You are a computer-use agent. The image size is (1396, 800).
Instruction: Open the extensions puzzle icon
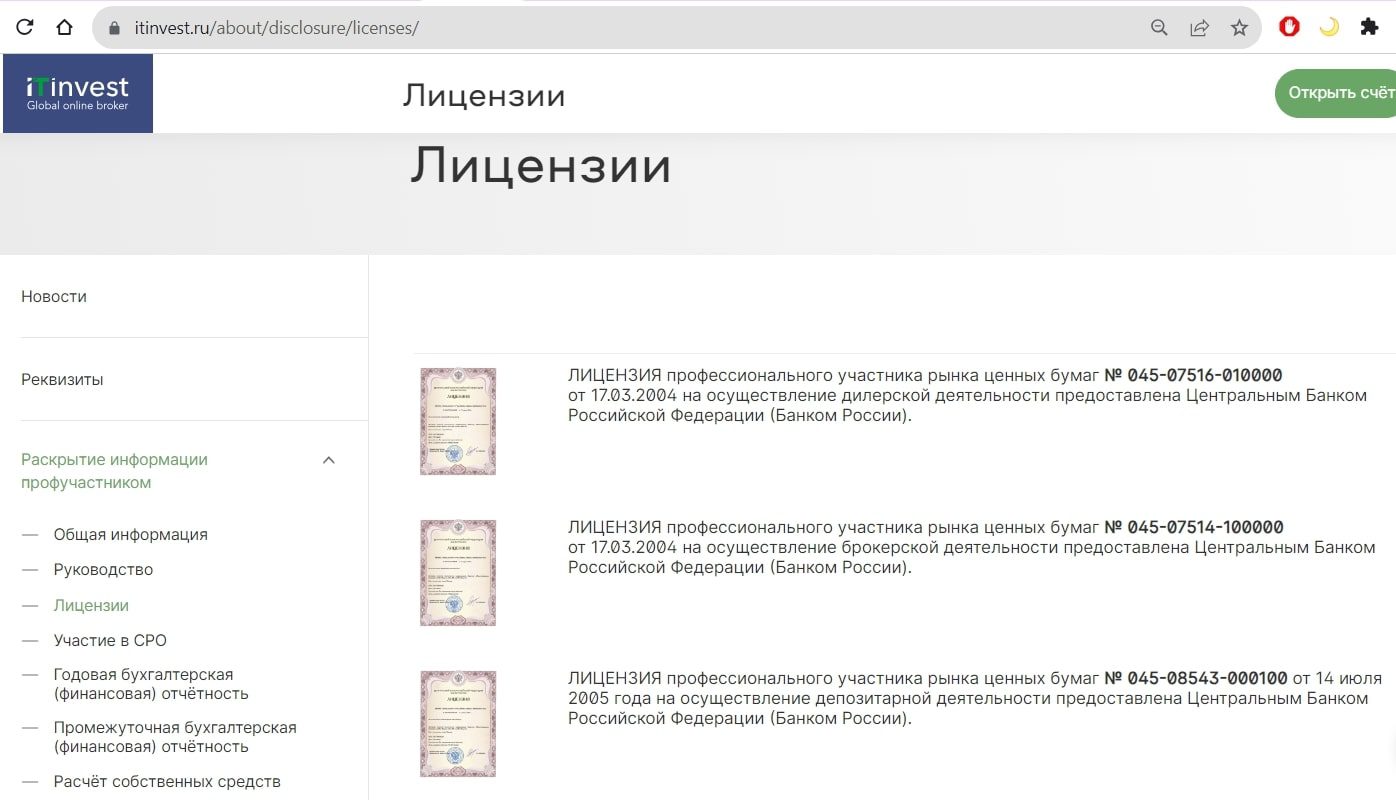click(x=1369, y=28)
